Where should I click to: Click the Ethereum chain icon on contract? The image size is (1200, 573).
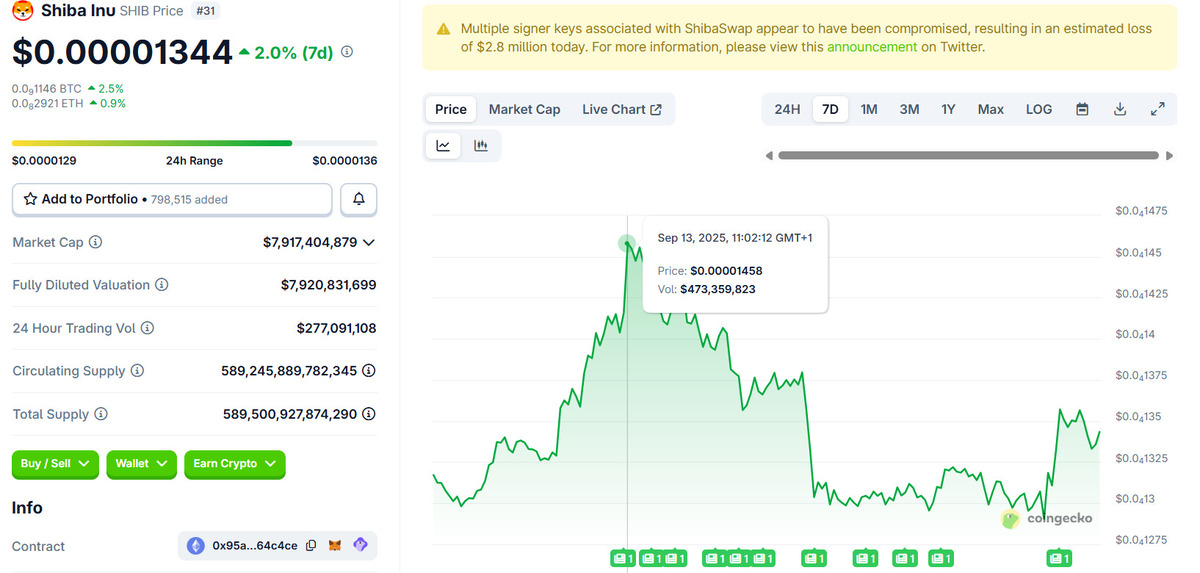195,546
